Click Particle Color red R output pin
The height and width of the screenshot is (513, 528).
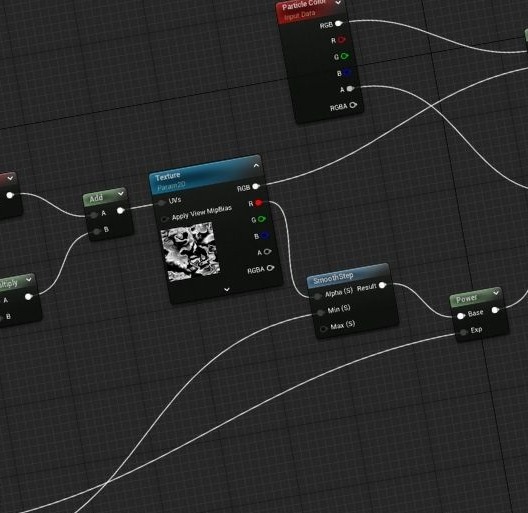click(x=341, y=40)
